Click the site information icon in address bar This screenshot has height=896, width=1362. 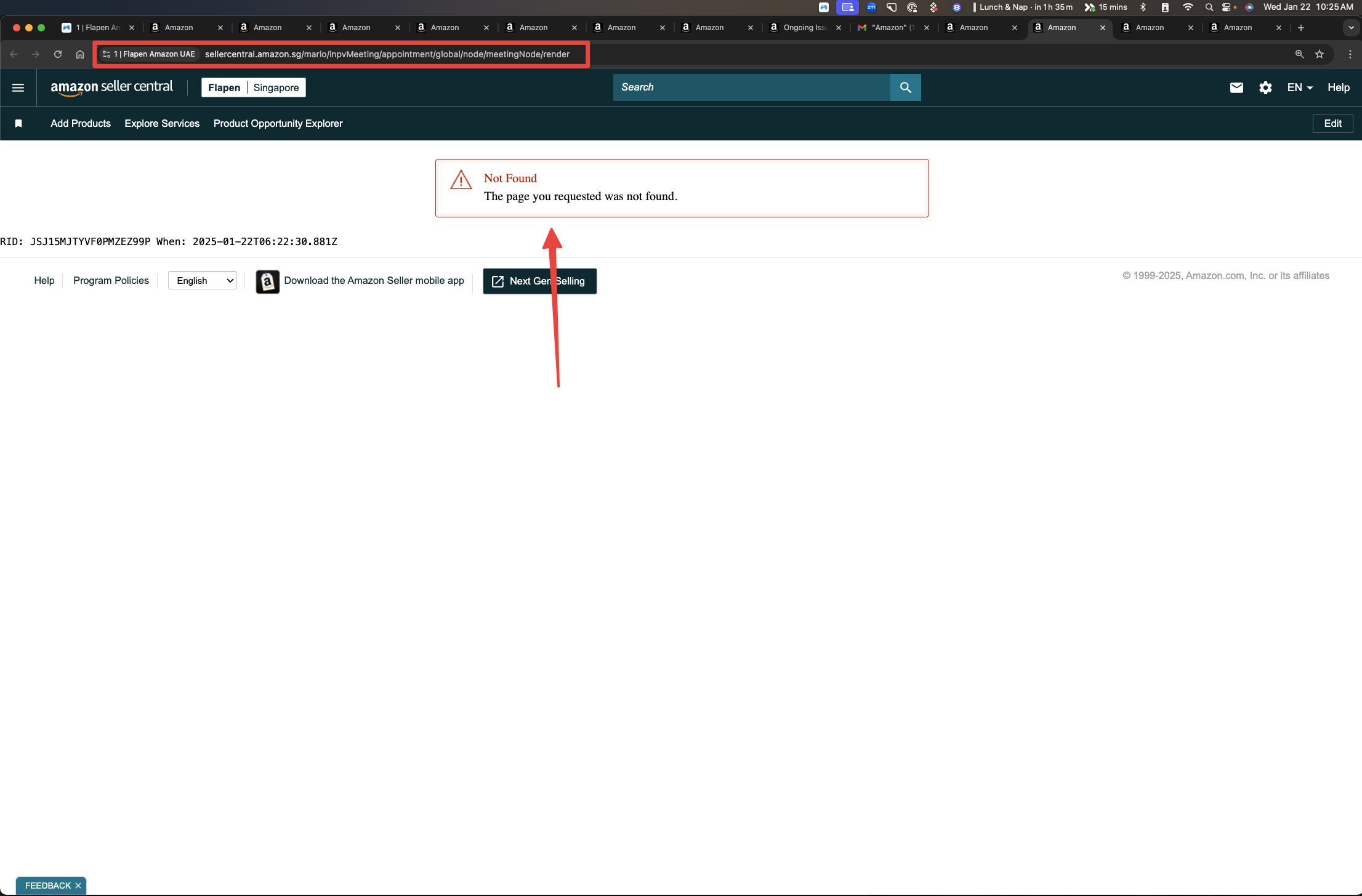point(107,54)
